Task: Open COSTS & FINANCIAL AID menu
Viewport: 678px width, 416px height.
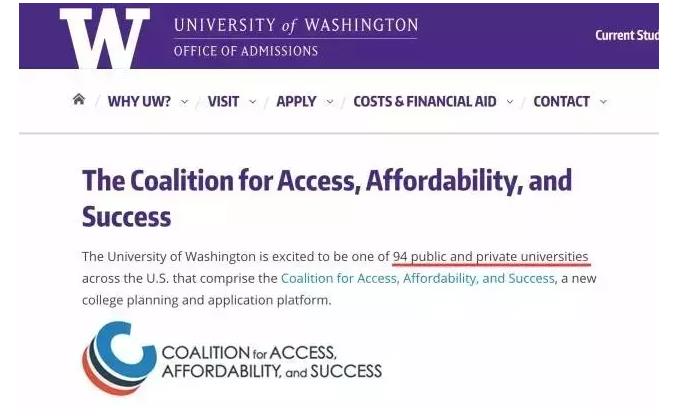Action: point(425,102)
